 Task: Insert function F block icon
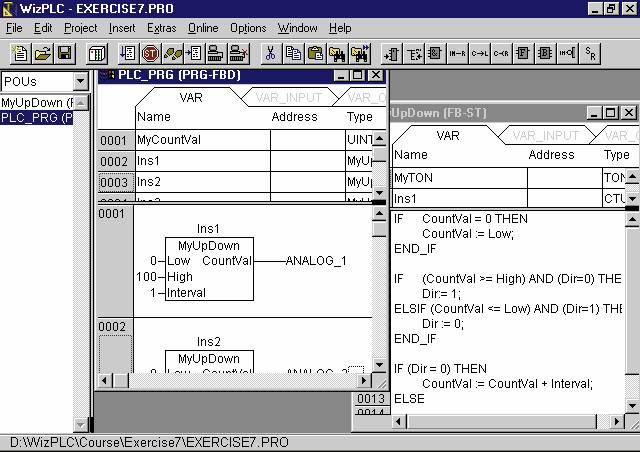(x=523, y=53)
